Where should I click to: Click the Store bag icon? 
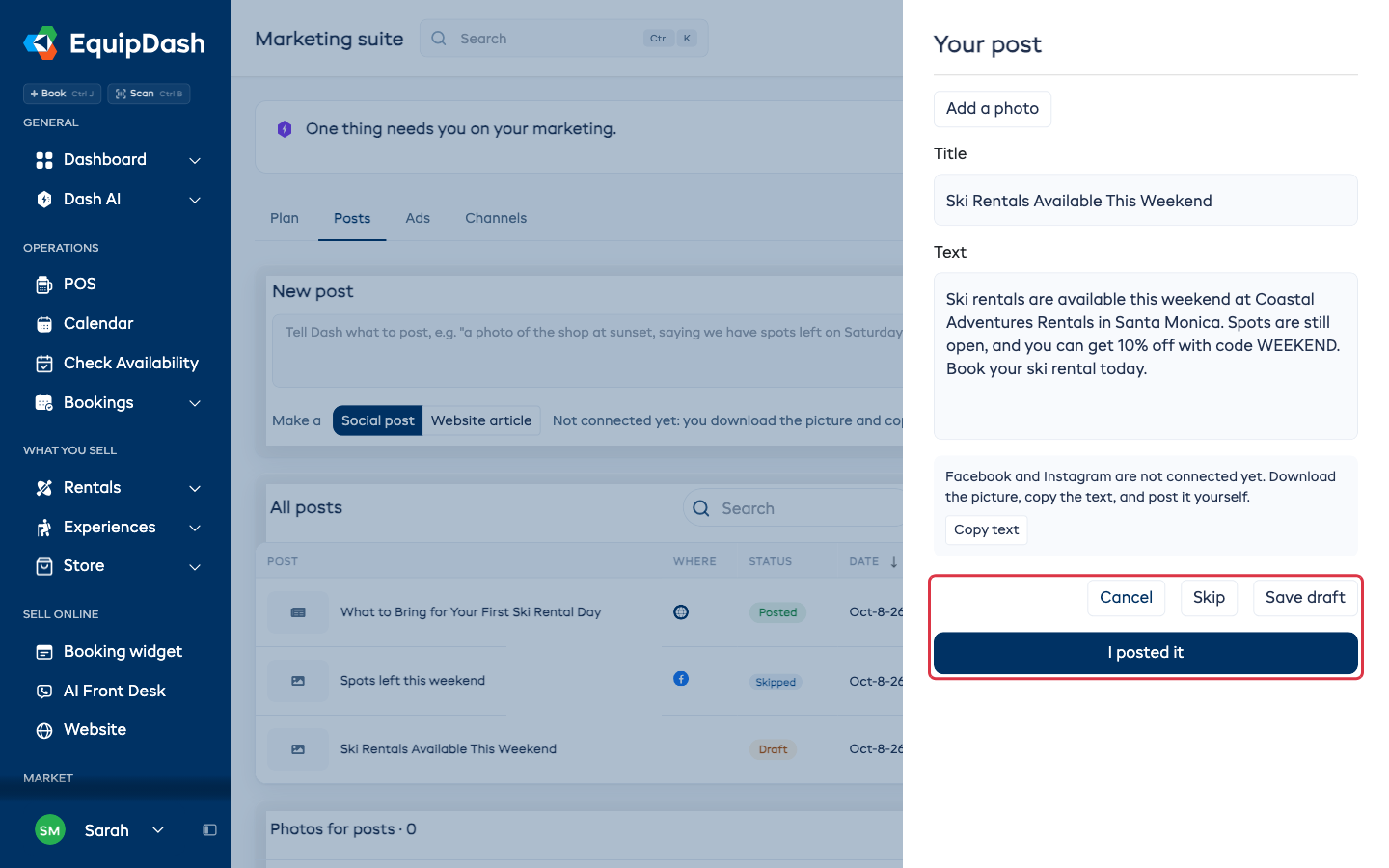[x=44, y=566]
